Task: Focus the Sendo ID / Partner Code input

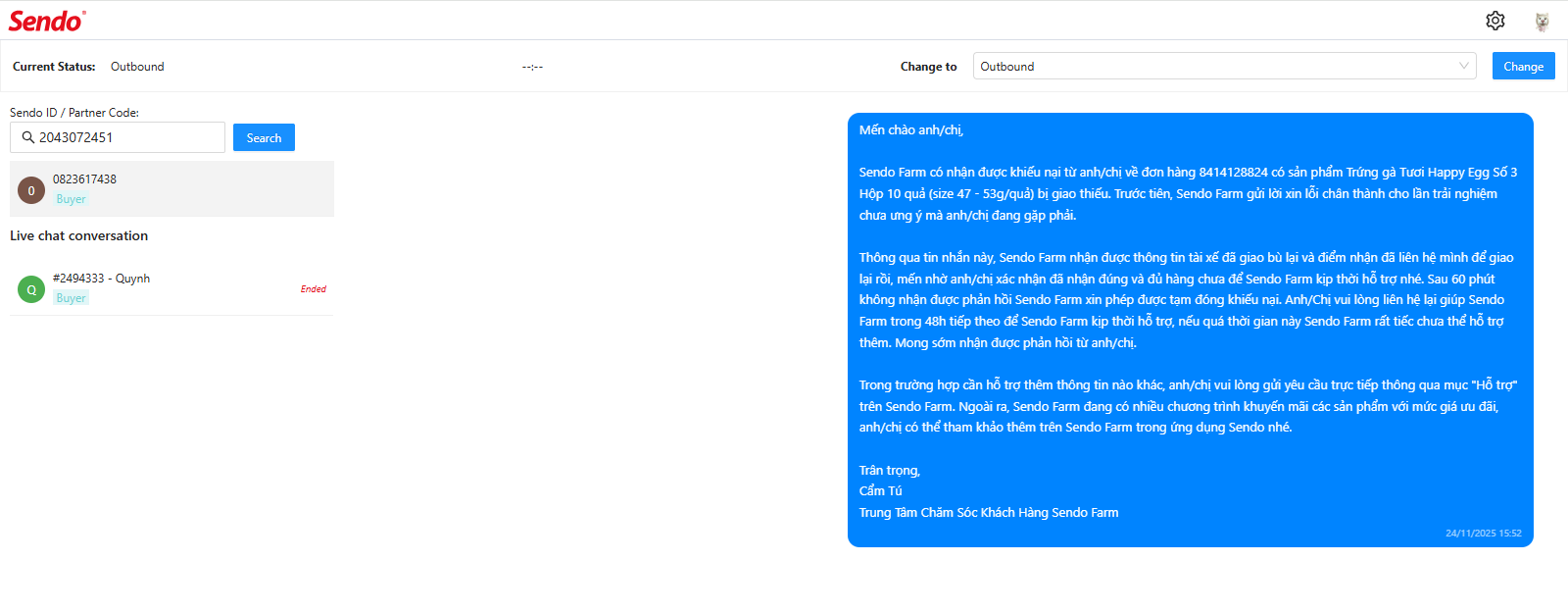Action: point(118,137)
